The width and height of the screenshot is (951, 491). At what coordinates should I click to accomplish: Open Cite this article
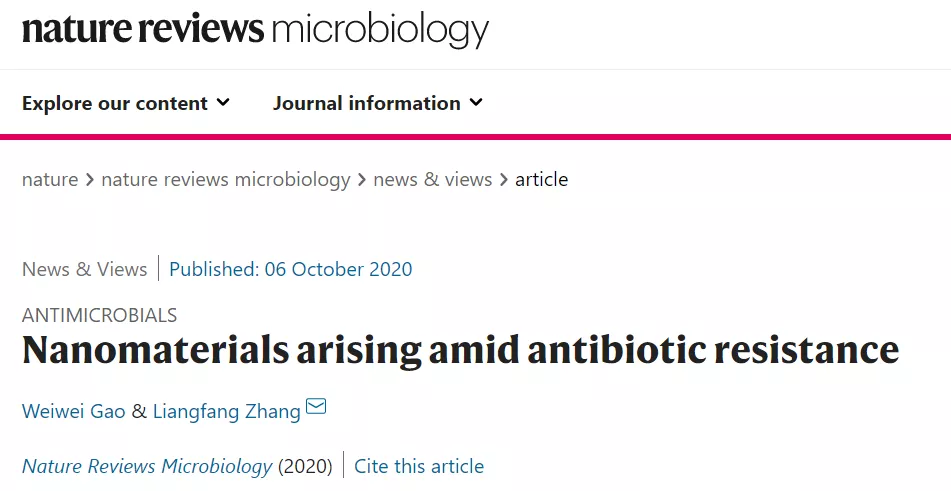[419, 466]
